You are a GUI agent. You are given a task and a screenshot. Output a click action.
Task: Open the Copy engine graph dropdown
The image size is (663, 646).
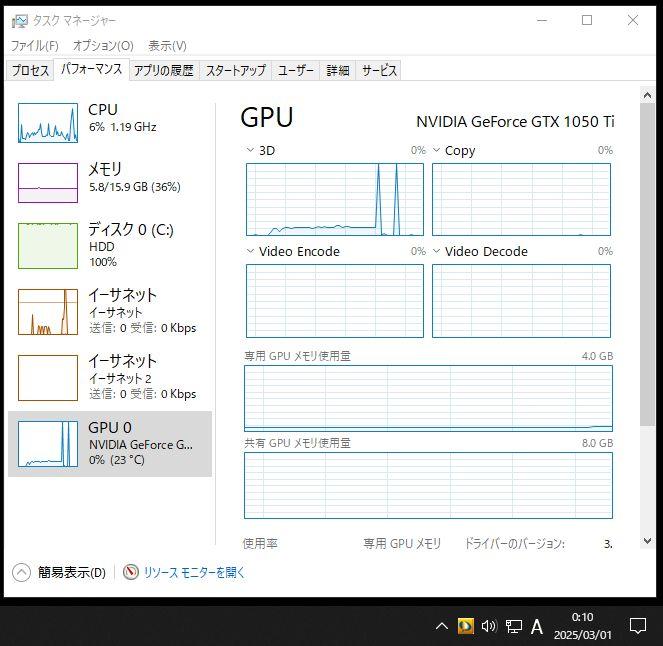[x=437, y=150]
